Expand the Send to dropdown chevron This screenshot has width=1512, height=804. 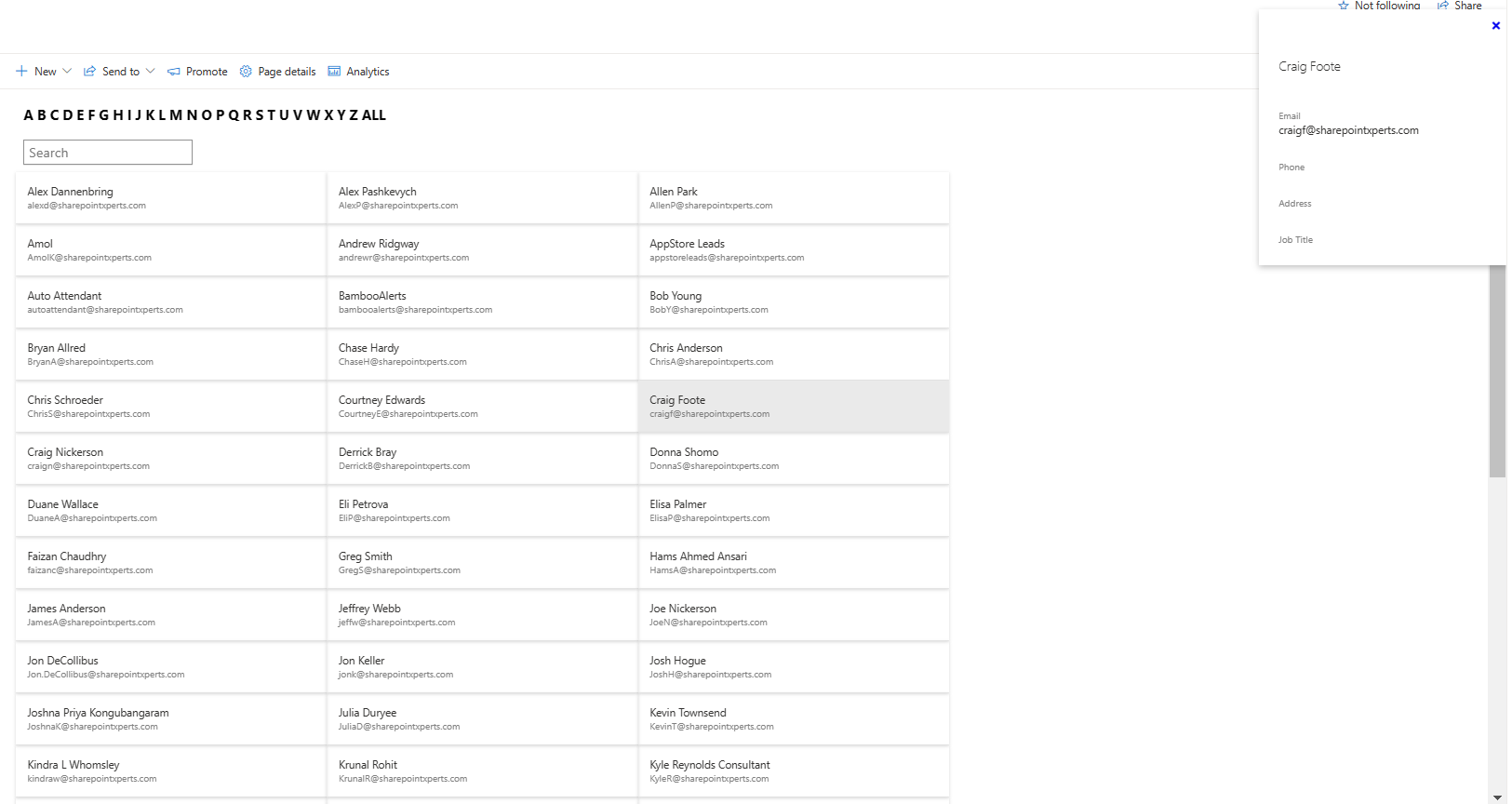151,72
